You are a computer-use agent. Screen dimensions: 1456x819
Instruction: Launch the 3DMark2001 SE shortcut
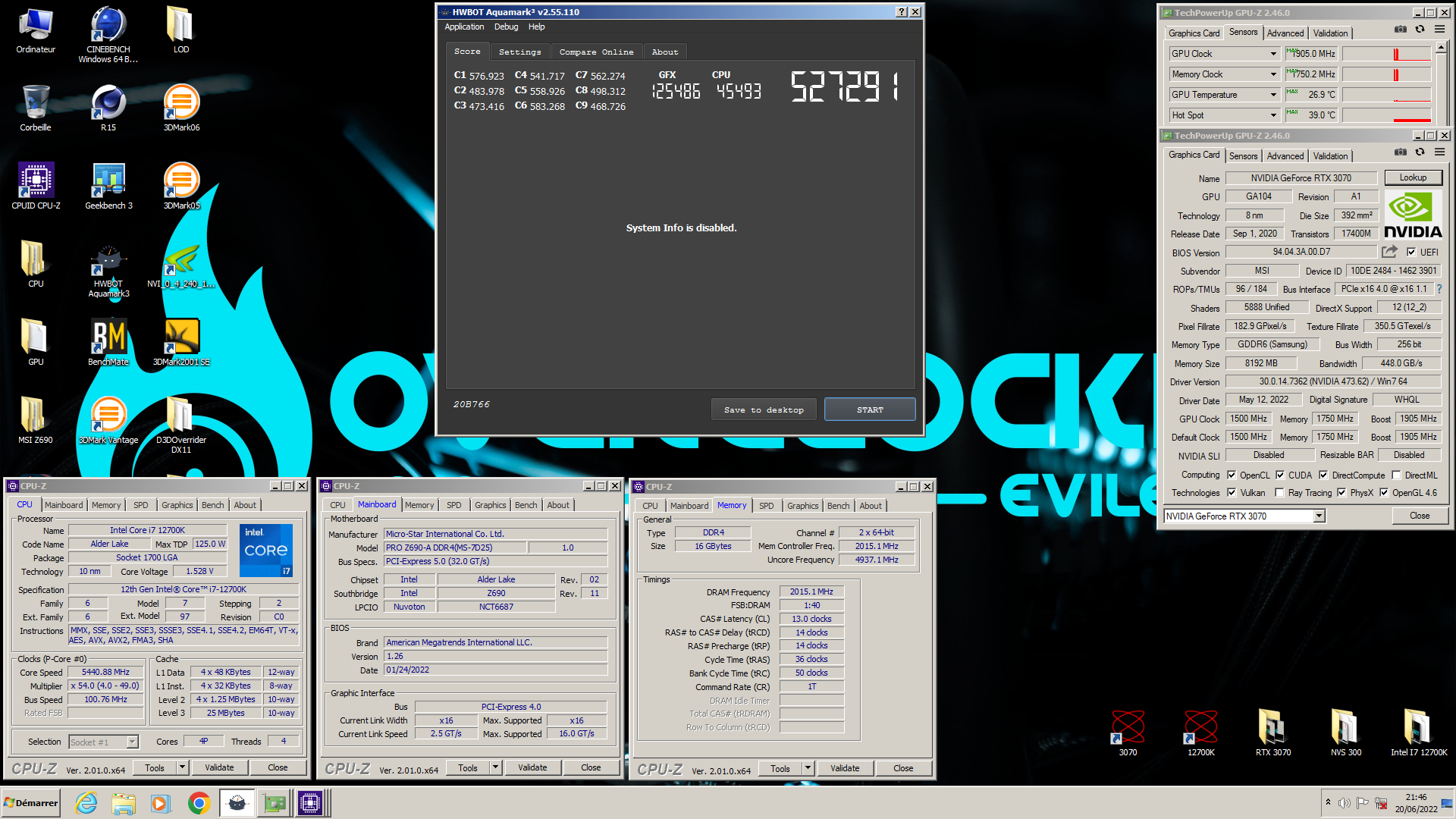click(181, 342)
